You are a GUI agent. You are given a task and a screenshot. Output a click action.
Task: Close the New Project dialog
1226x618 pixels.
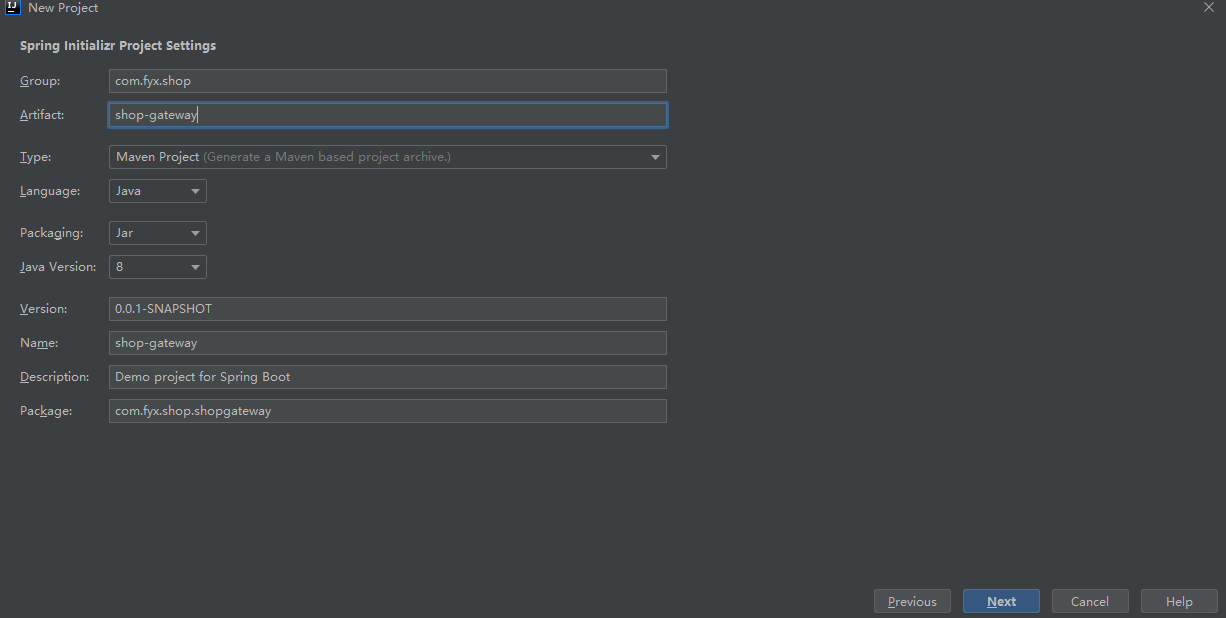point(1208,7)
